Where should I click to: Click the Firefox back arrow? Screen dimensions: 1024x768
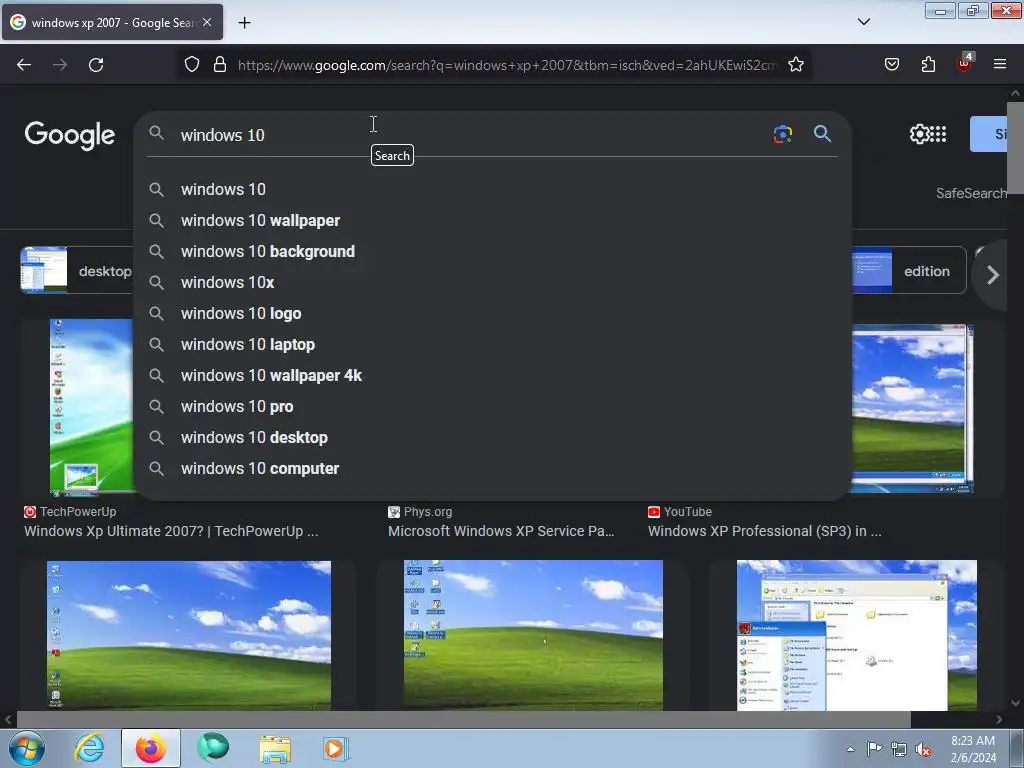[x=24, y=65]
